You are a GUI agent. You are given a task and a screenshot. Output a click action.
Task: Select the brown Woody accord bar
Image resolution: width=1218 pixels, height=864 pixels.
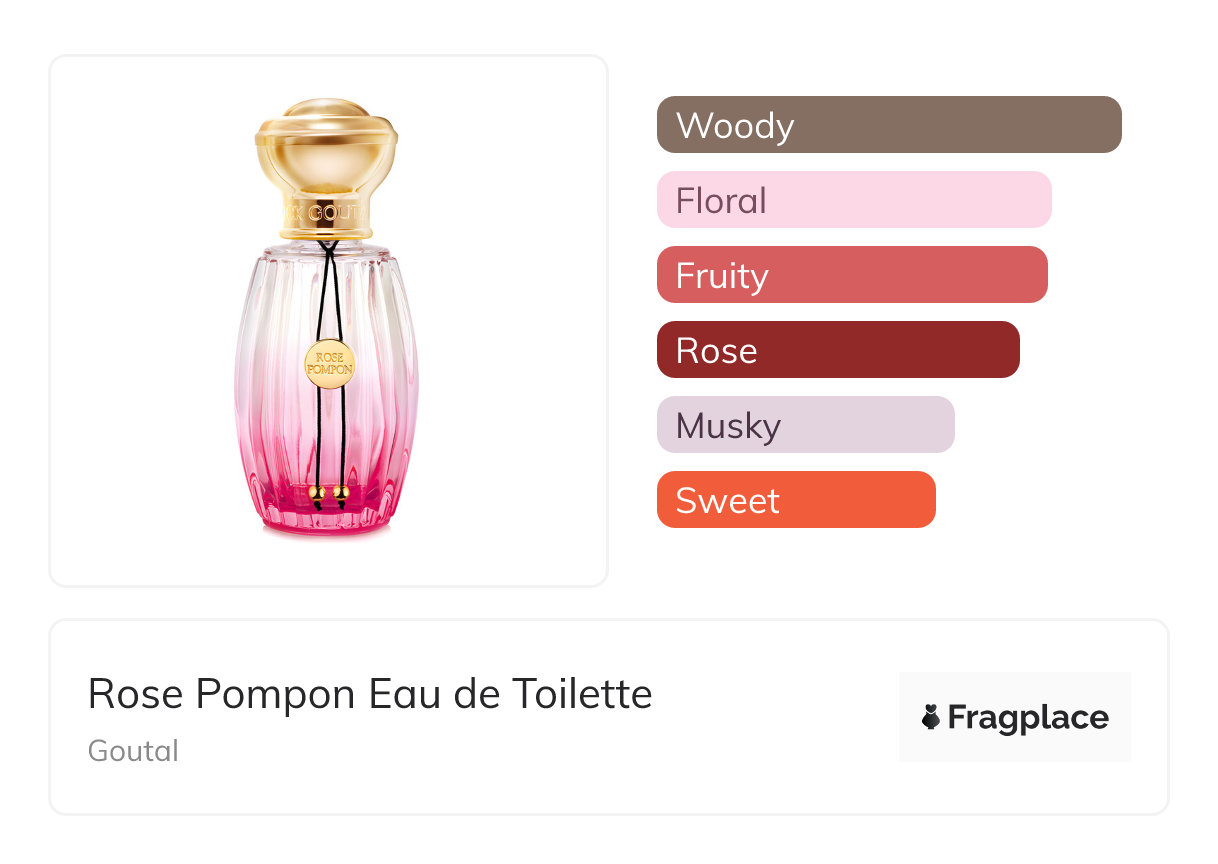pos(889,125)
